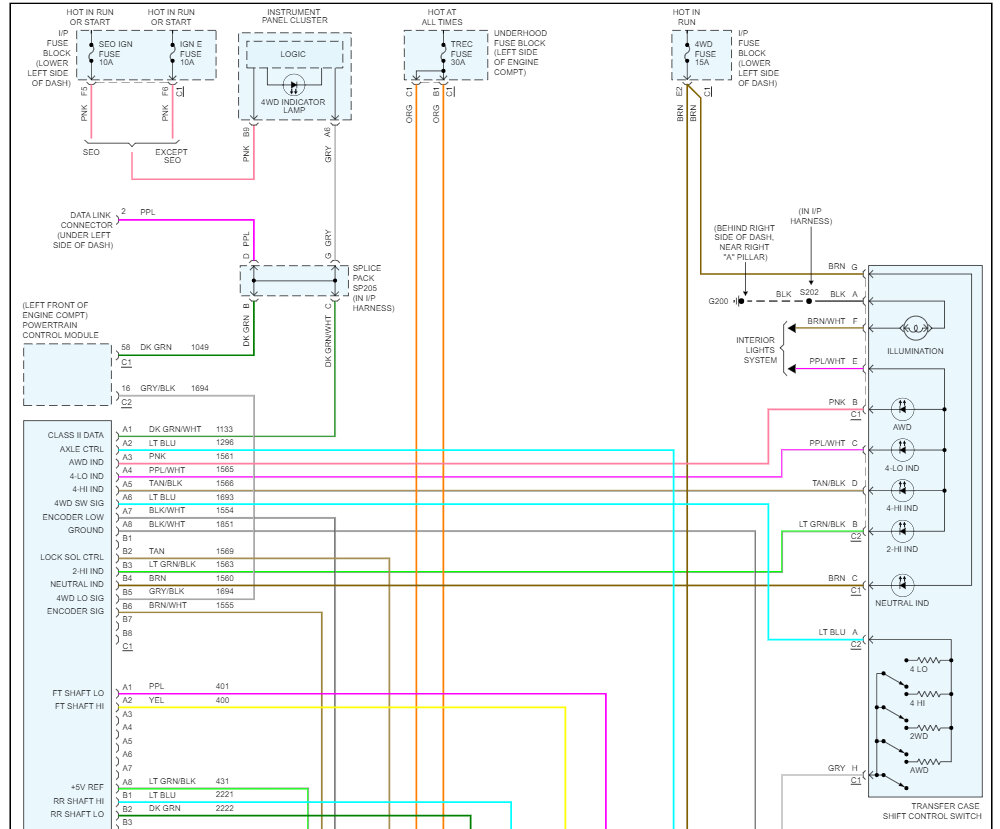This screenshot has width=1000, height=829.
Task: Select the LED symbol above right-side 4-LO IND
Action: (902, 450)
